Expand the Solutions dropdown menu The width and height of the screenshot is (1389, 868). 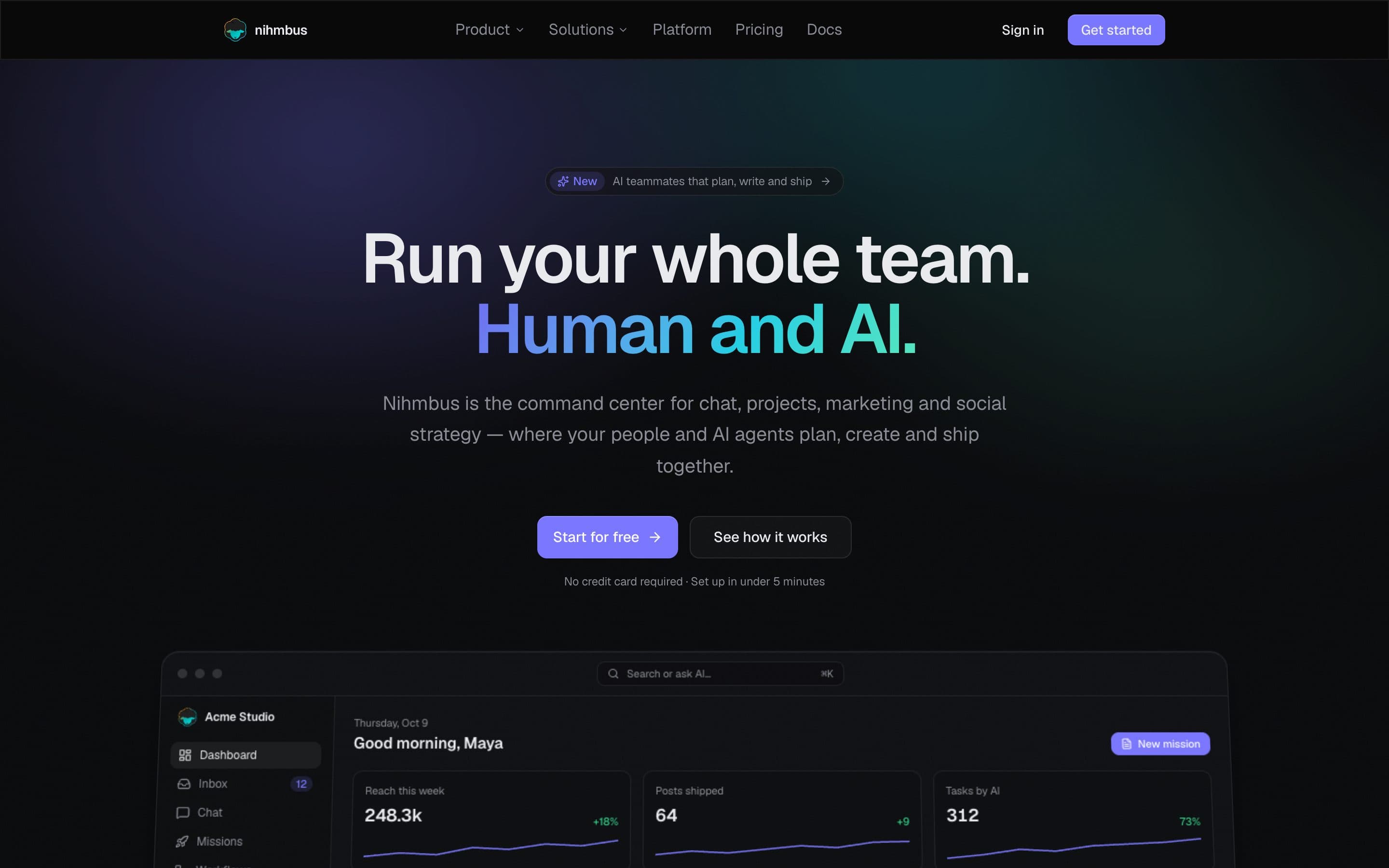point(588,30)
